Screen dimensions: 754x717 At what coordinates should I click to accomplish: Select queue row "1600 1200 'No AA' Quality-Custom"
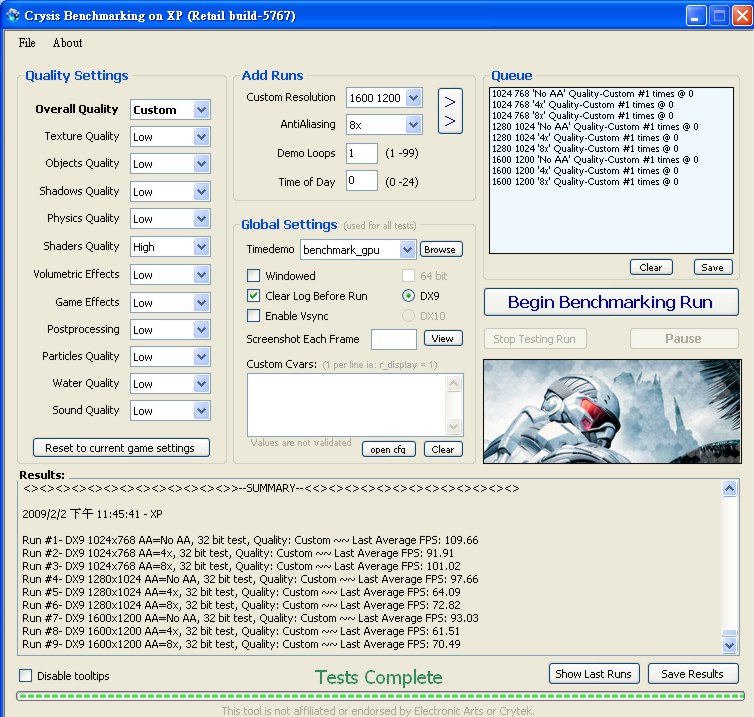click(x=595, y=160)
